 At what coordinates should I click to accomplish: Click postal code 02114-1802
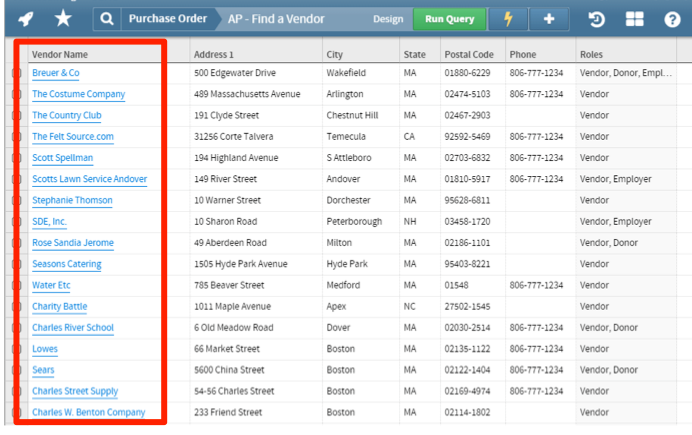click(467, 412)
